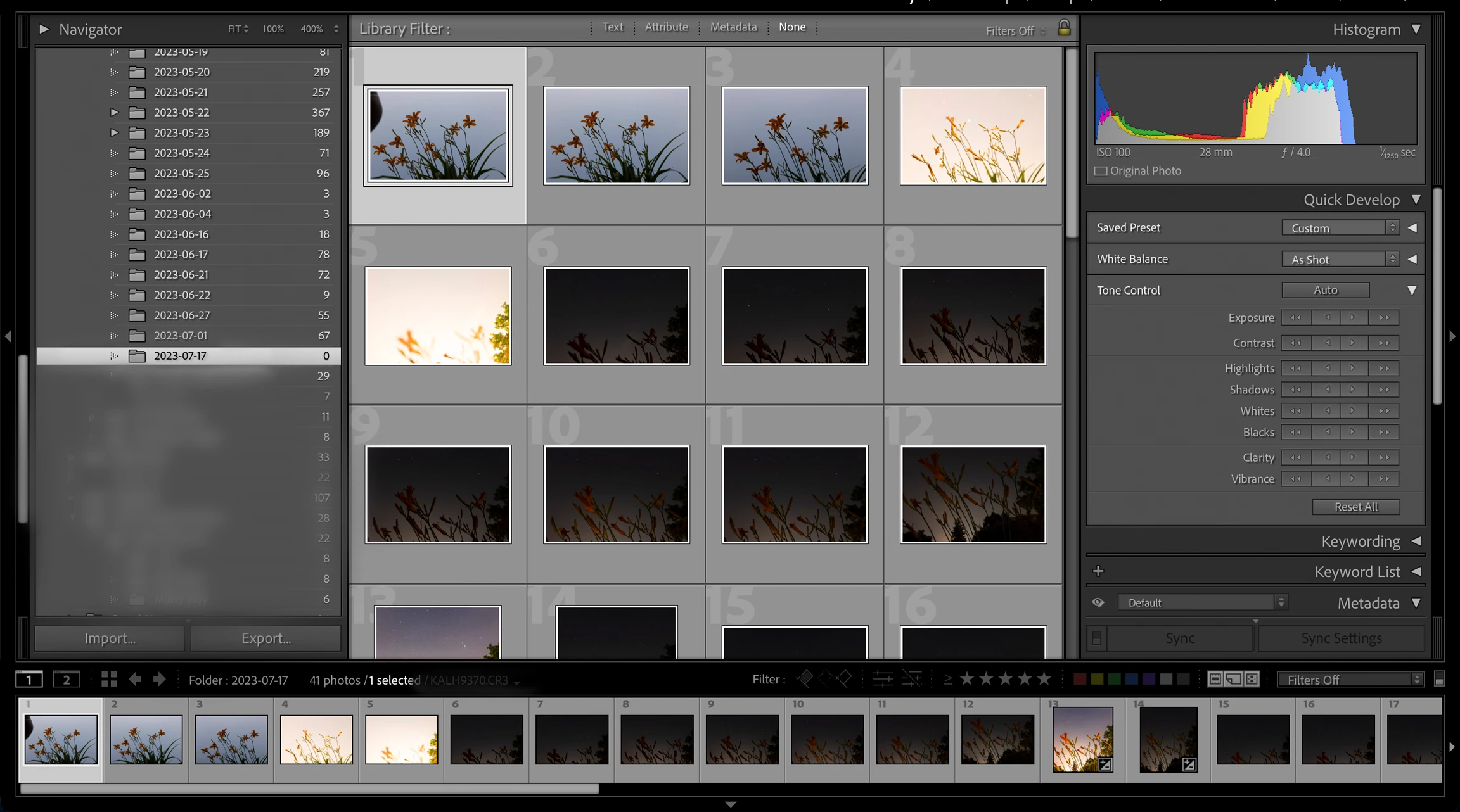Click the fifth rating star filter
1460x812 pixels.
click(1044, 679)
